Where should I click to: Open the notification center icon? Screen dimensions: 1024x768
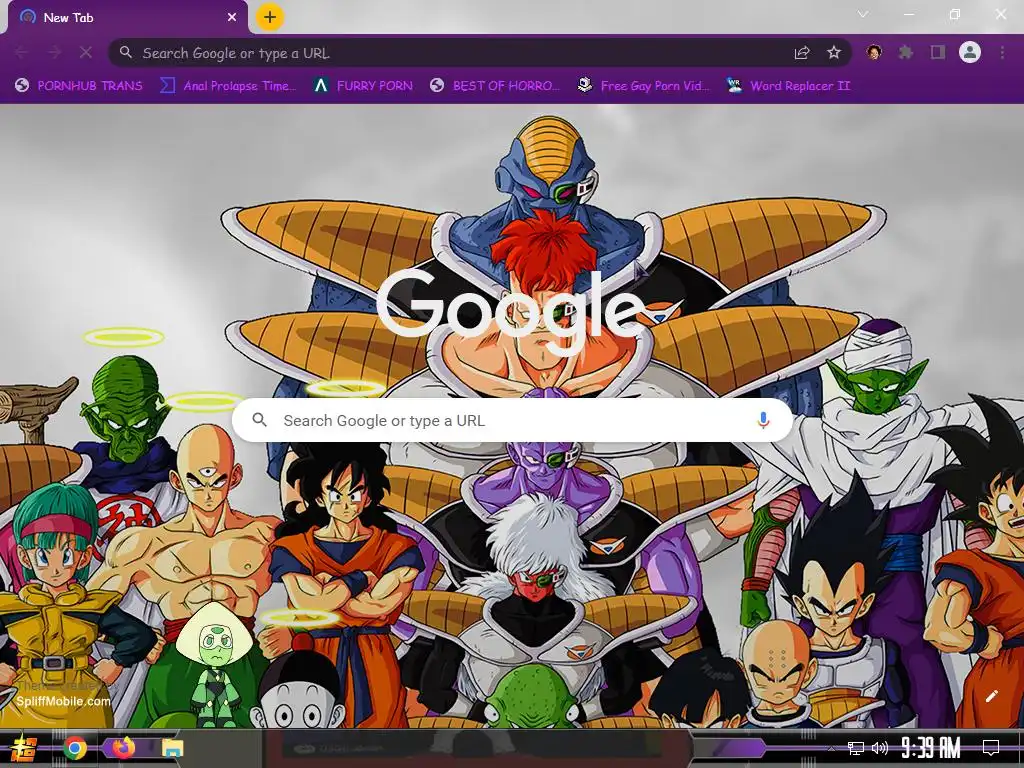coord(991,748)
